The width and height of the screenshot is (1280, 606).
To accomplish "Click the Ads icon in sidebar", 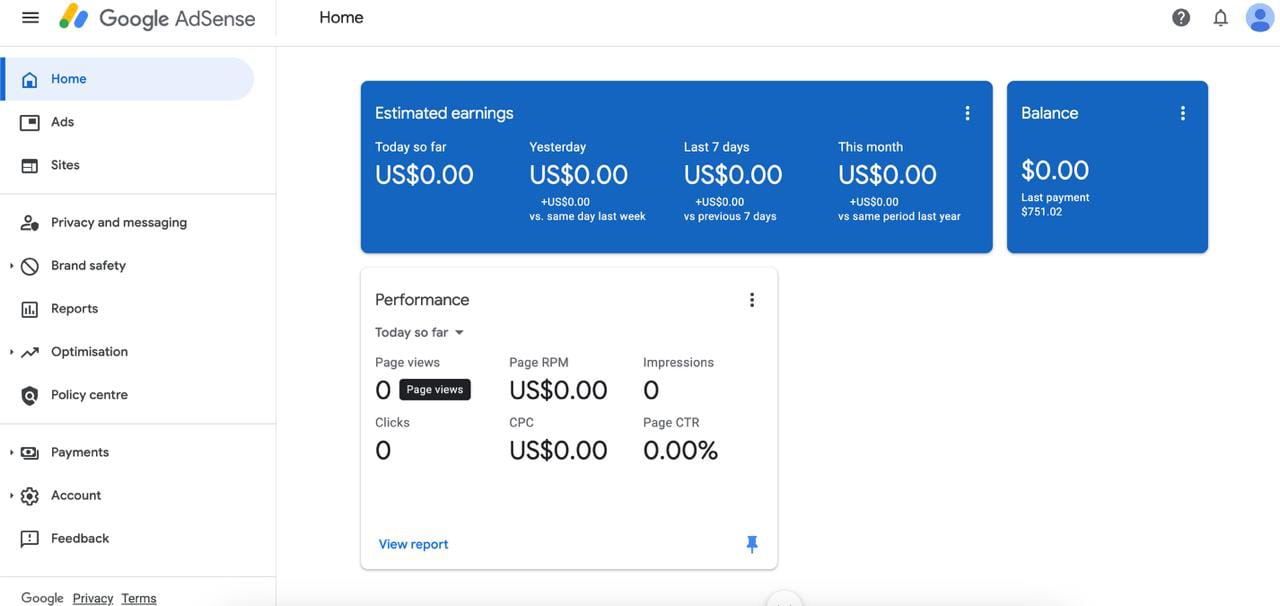I will (x=30, y=122).
